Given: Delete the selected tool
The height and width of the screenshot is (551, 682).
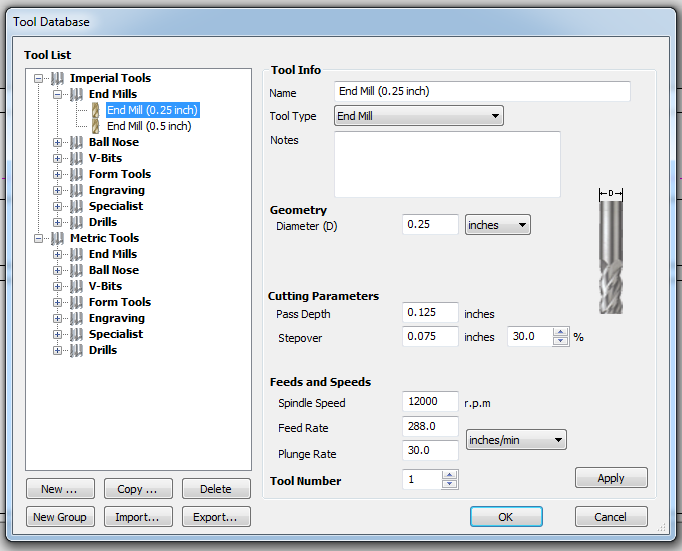Looking at the screenshot, I should pos(216,489).
